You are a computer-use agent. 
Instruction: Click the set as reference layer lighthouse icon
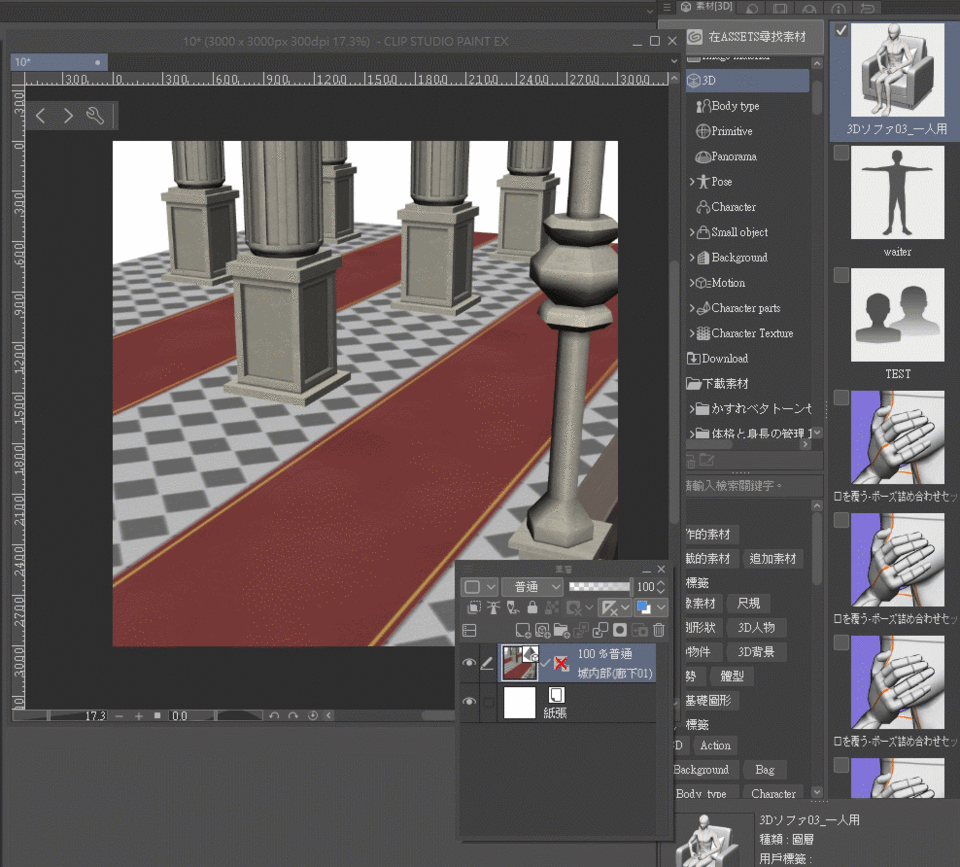pos(495,607)
